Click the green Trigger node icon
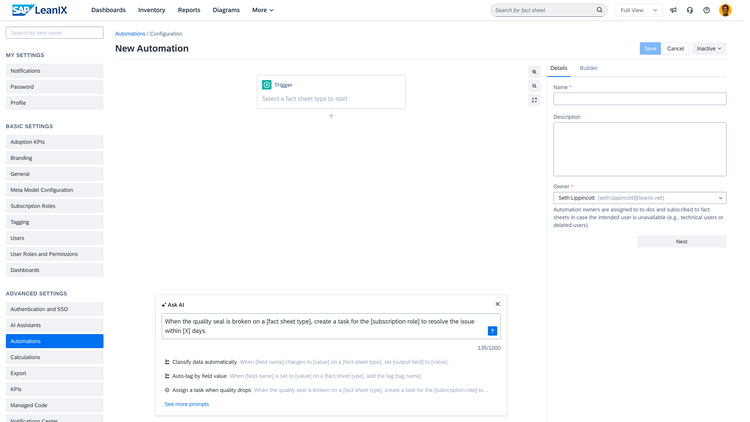 tap(267, 85)
